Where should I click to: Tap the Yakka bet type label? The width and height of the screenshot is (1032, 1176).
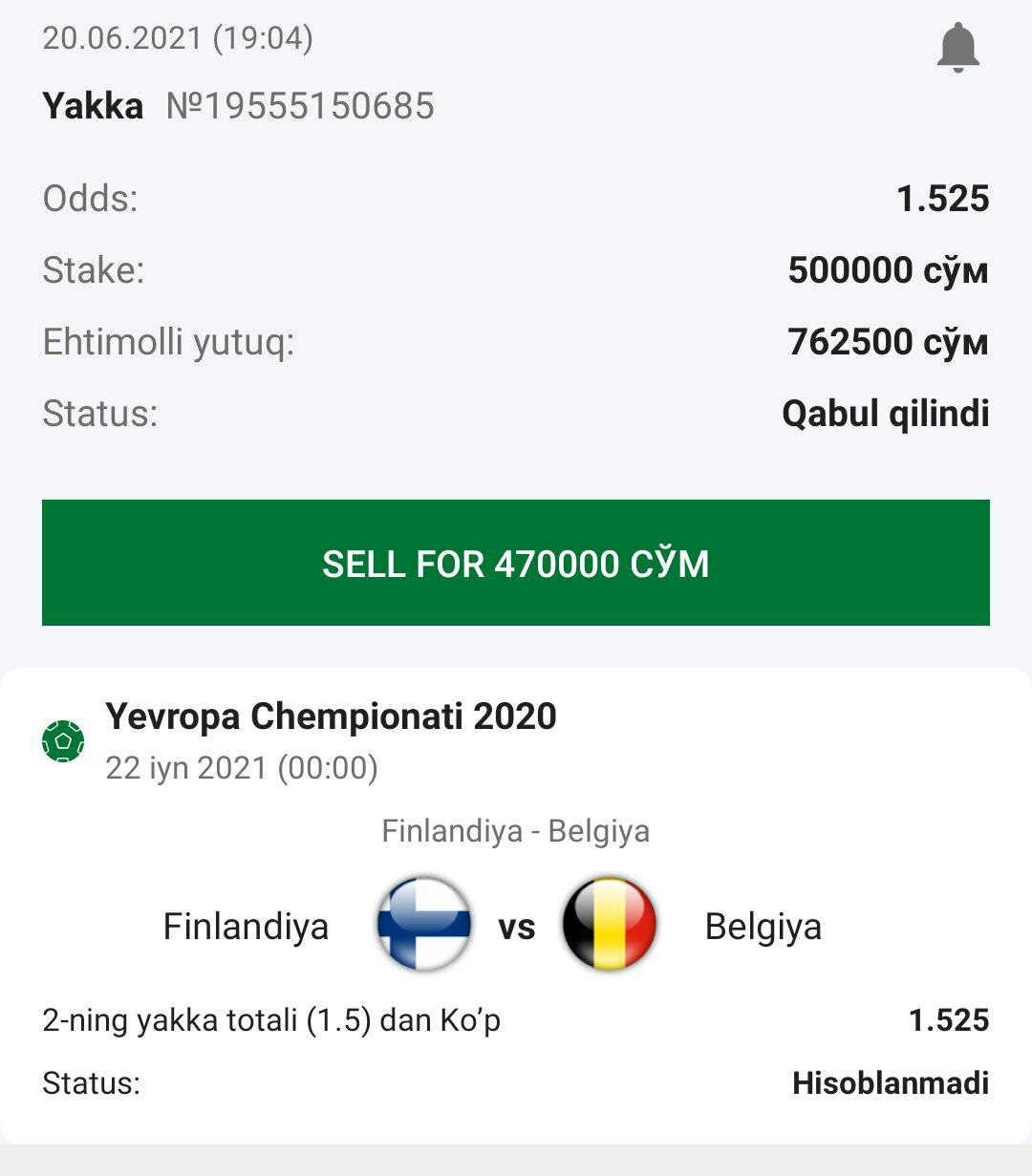pyautogui.click(x=93, y=106)
